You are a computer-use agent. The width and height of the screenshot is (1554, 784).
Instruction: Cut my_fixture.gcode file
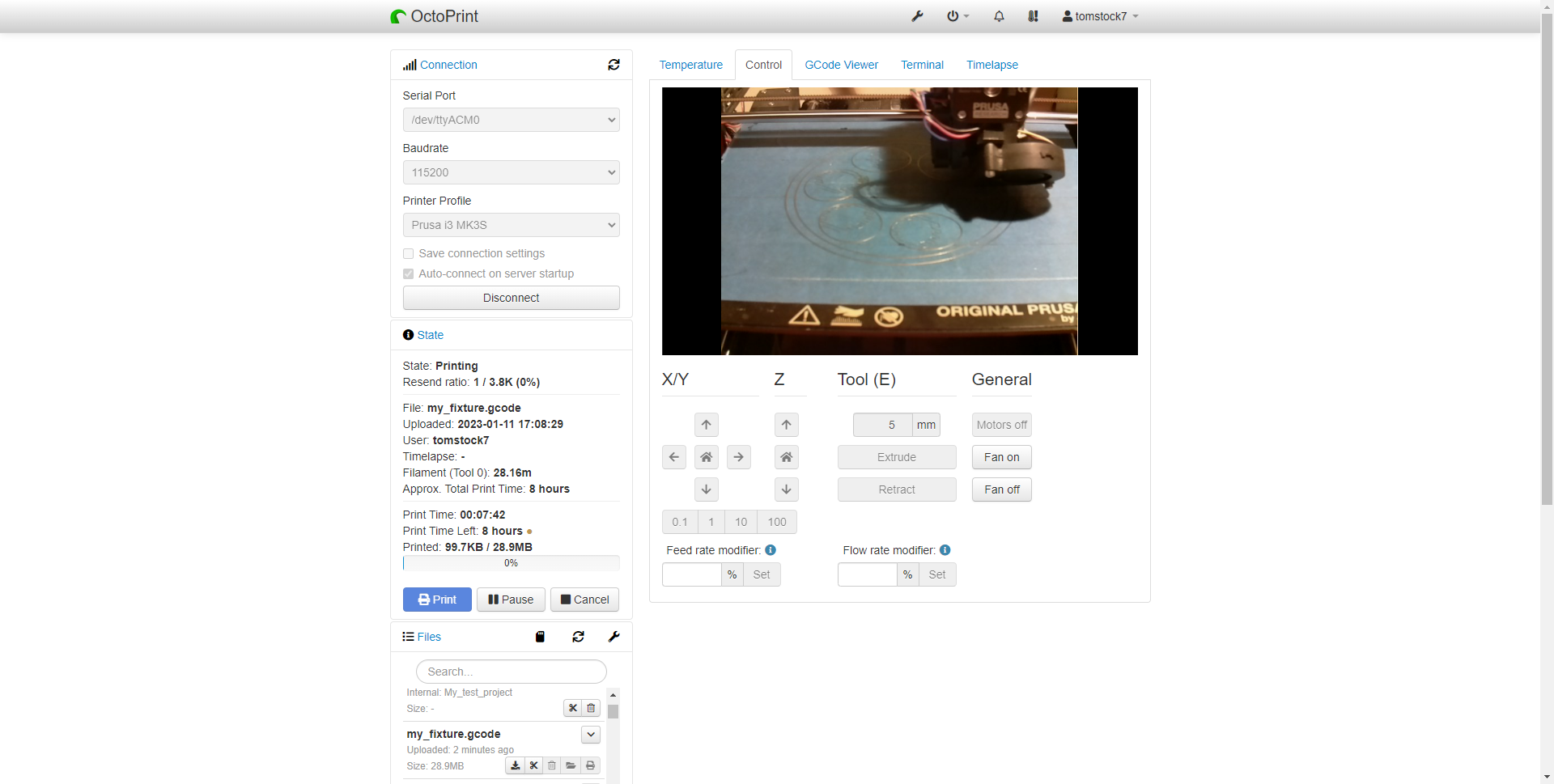pyautogui.click(x=533, y=765)
